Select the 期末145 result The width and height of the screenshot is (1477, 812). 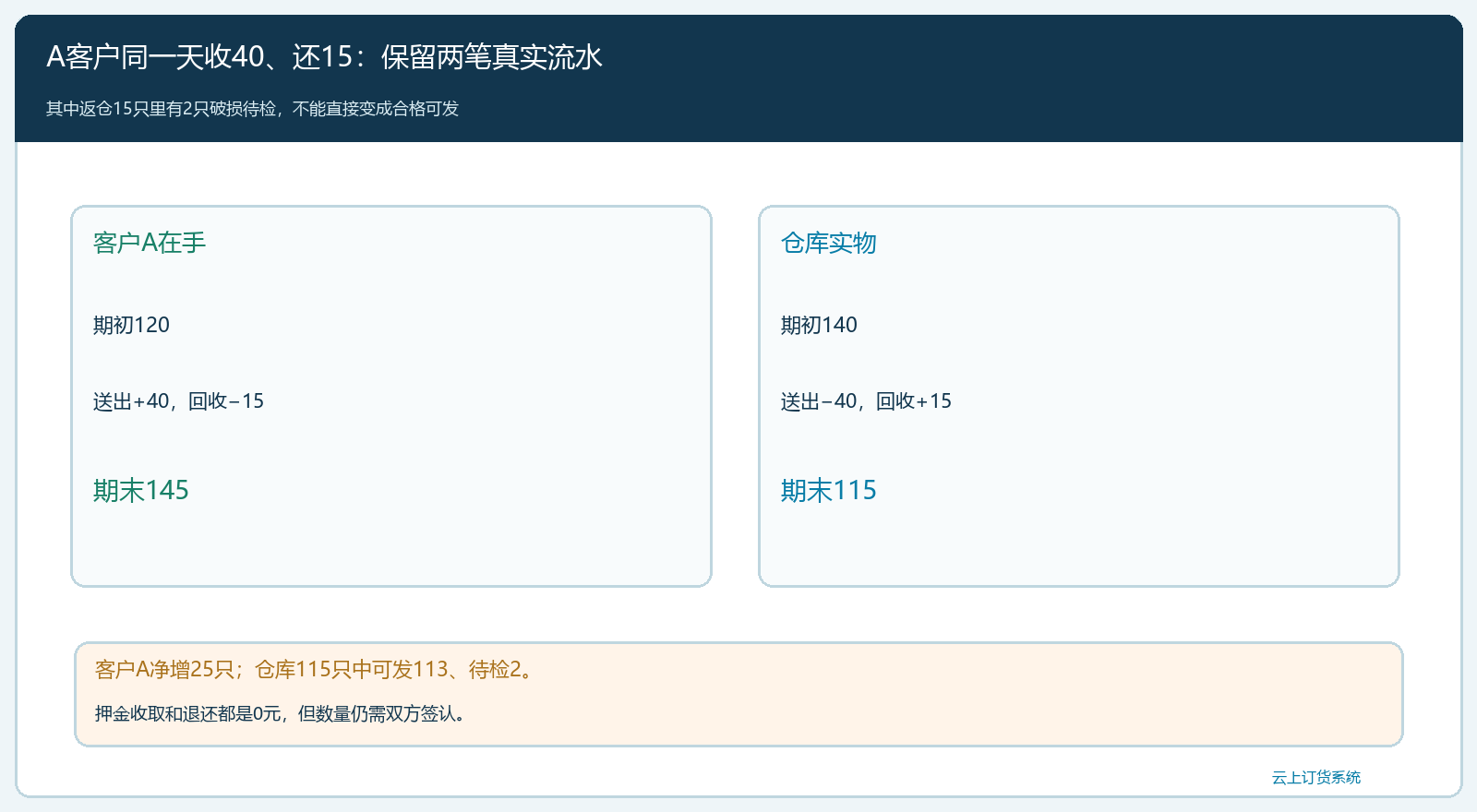tap(141, 490)
